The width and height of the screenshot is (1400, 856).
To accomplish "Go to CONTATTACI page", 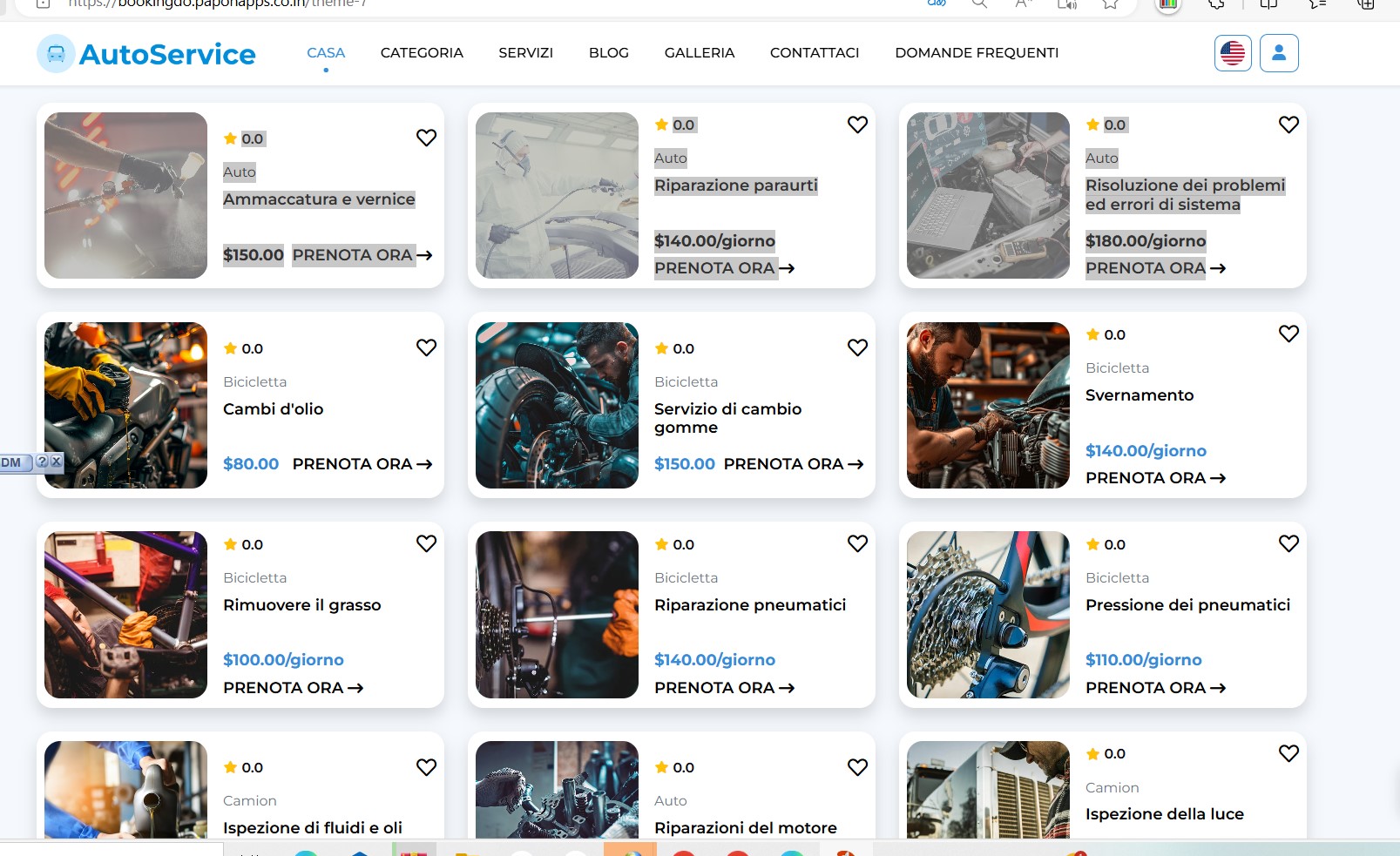I will coord(815,53).
